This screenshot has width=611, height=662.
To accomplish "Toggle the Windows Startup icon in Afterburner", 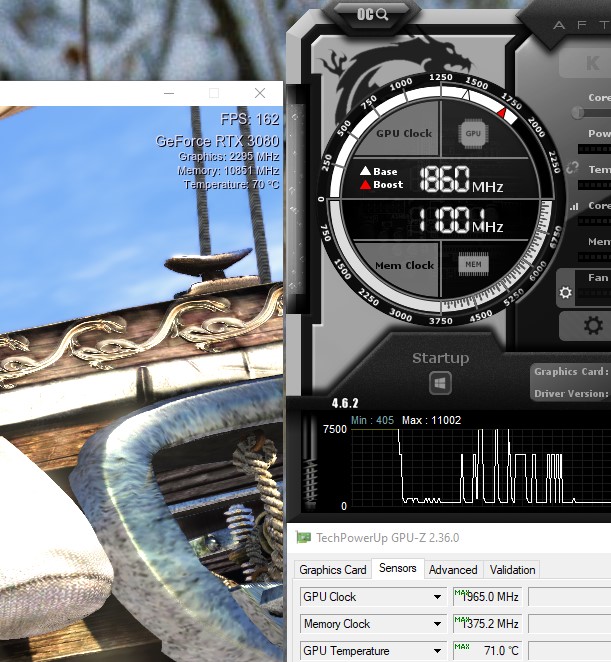I will (440, 383).
